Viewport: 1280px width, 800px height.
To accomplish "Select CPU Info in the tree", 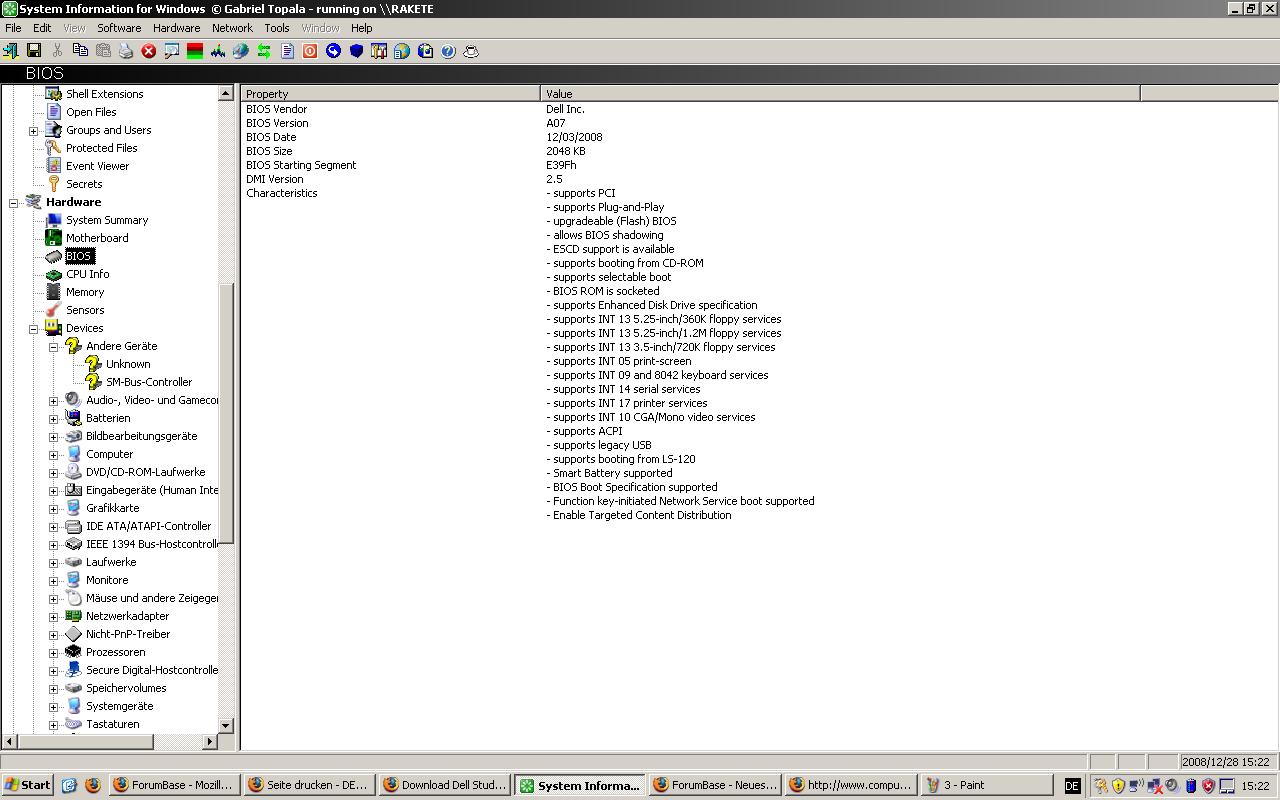I will point(88,274).
